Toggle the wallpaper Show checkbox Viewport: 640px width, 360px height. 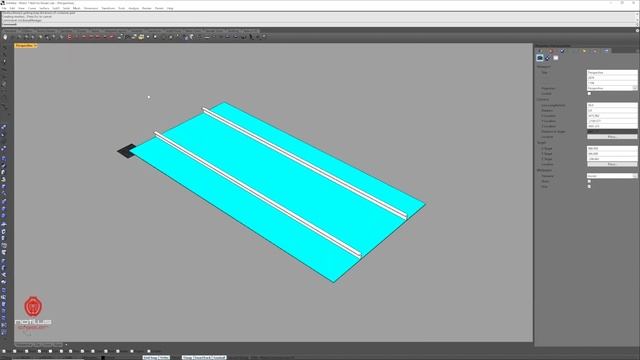tap(589, 181)
